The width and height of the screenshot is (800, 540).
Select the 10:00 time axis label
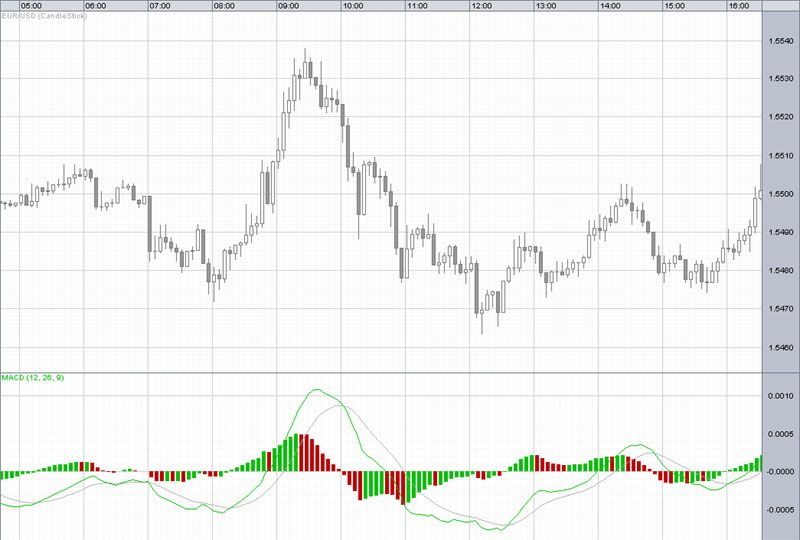coord(353,6)
